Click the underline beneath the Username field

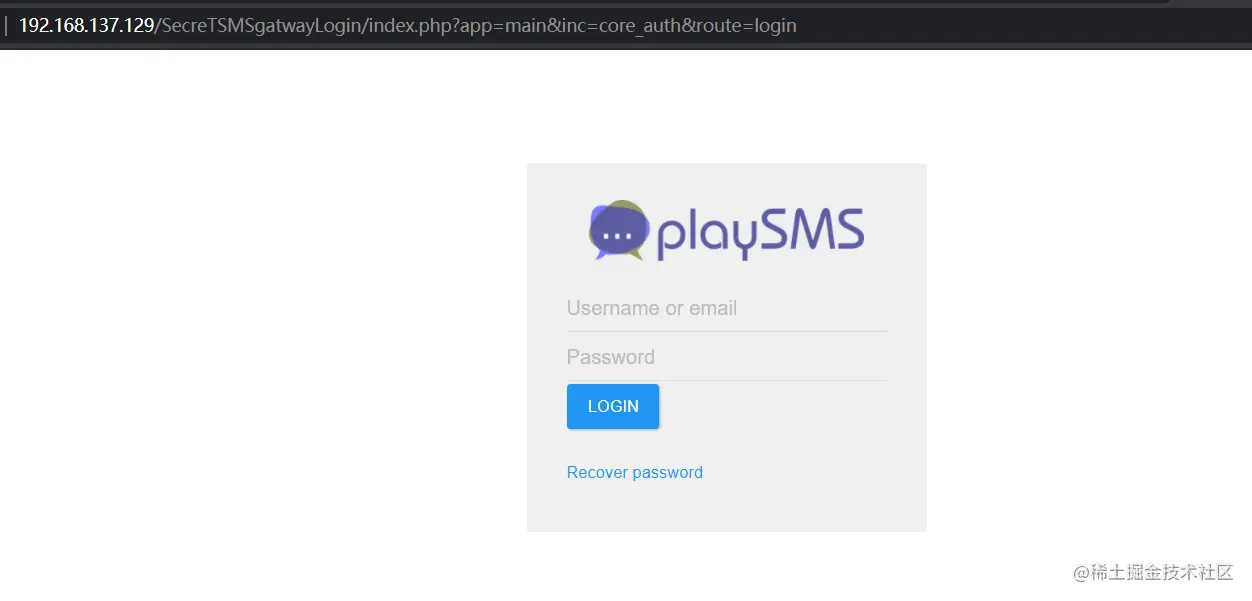[727, 331]
